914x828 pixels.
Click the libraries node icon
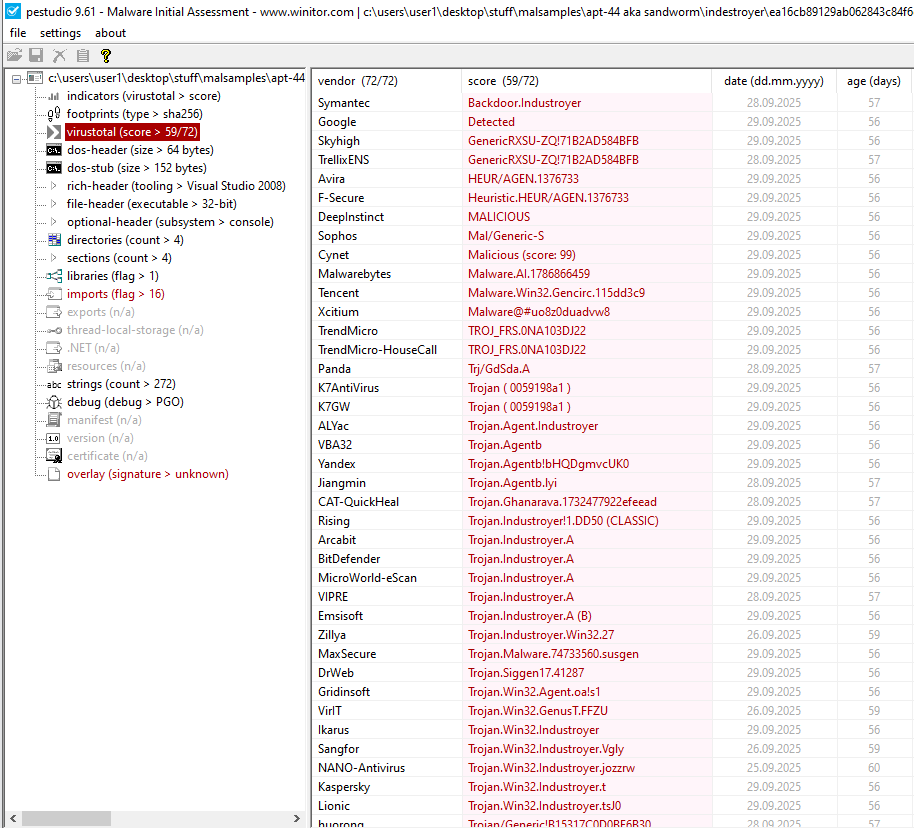pos(54,276)
